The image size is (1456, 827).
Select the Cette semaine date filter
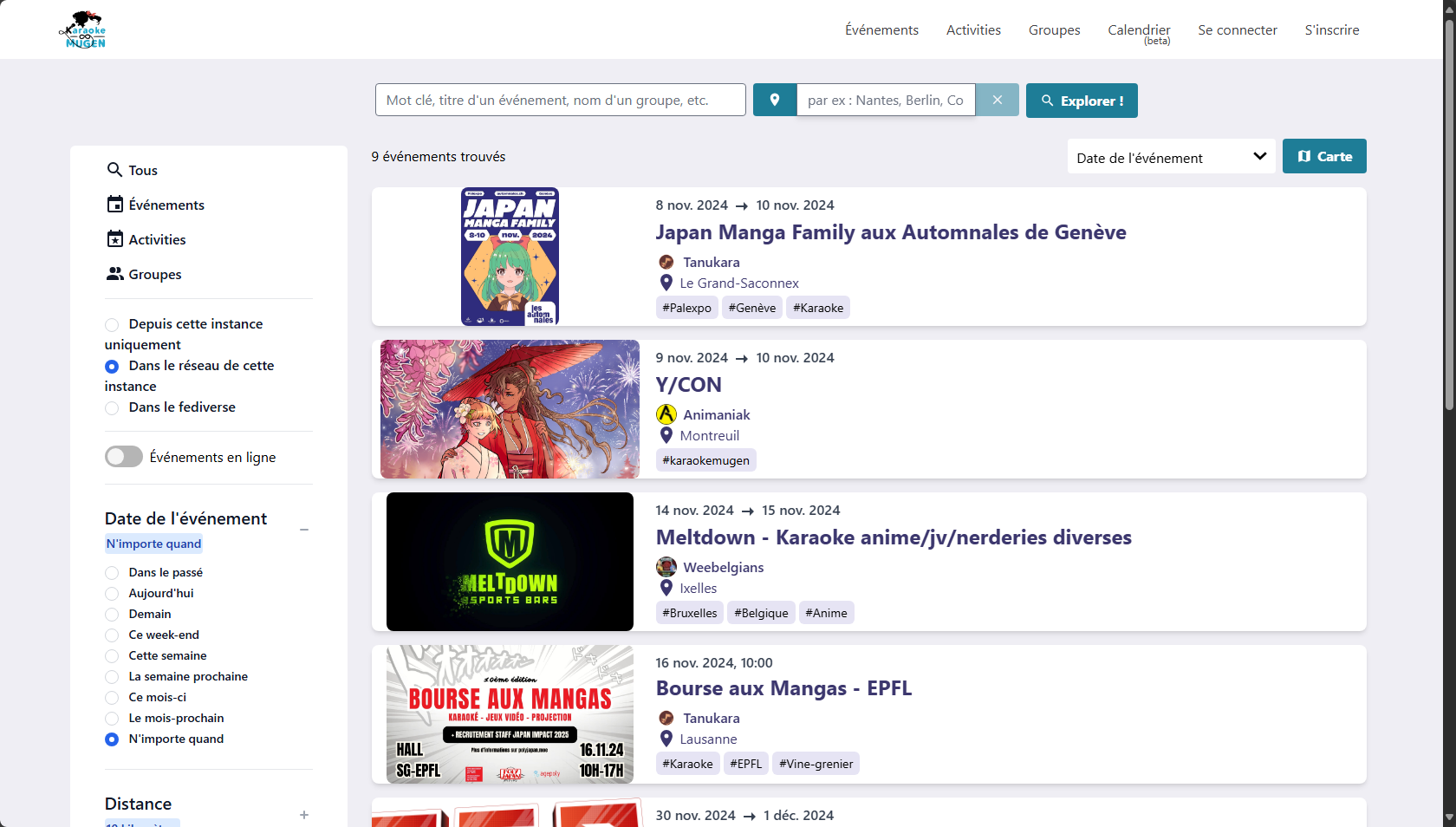(x=112, y=656)
